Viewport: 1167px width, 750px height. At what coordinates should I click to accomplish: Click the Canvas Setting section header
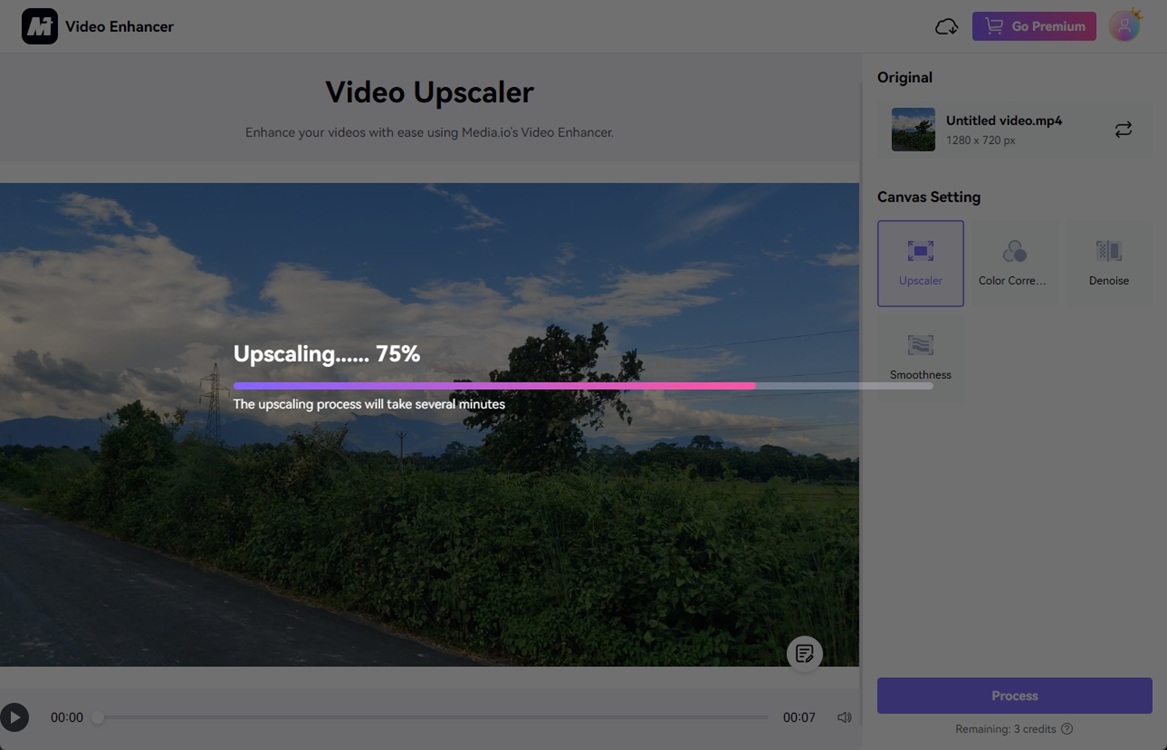tap(928, 196)
